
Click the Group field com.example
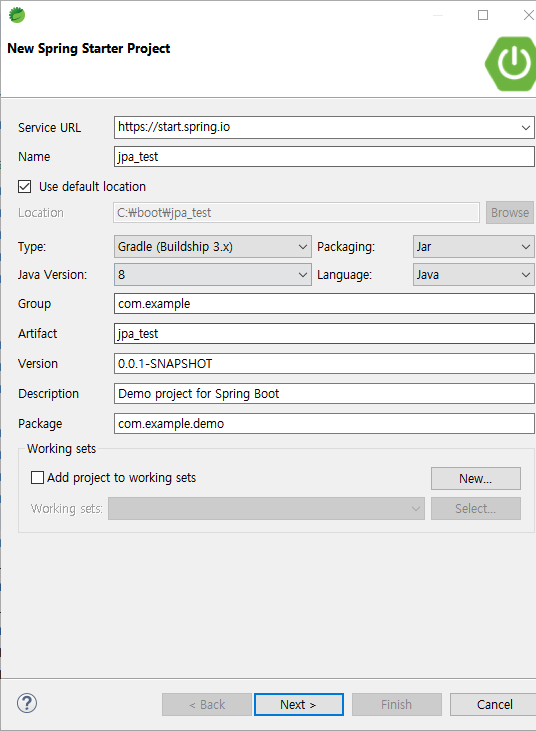[324, 303]
